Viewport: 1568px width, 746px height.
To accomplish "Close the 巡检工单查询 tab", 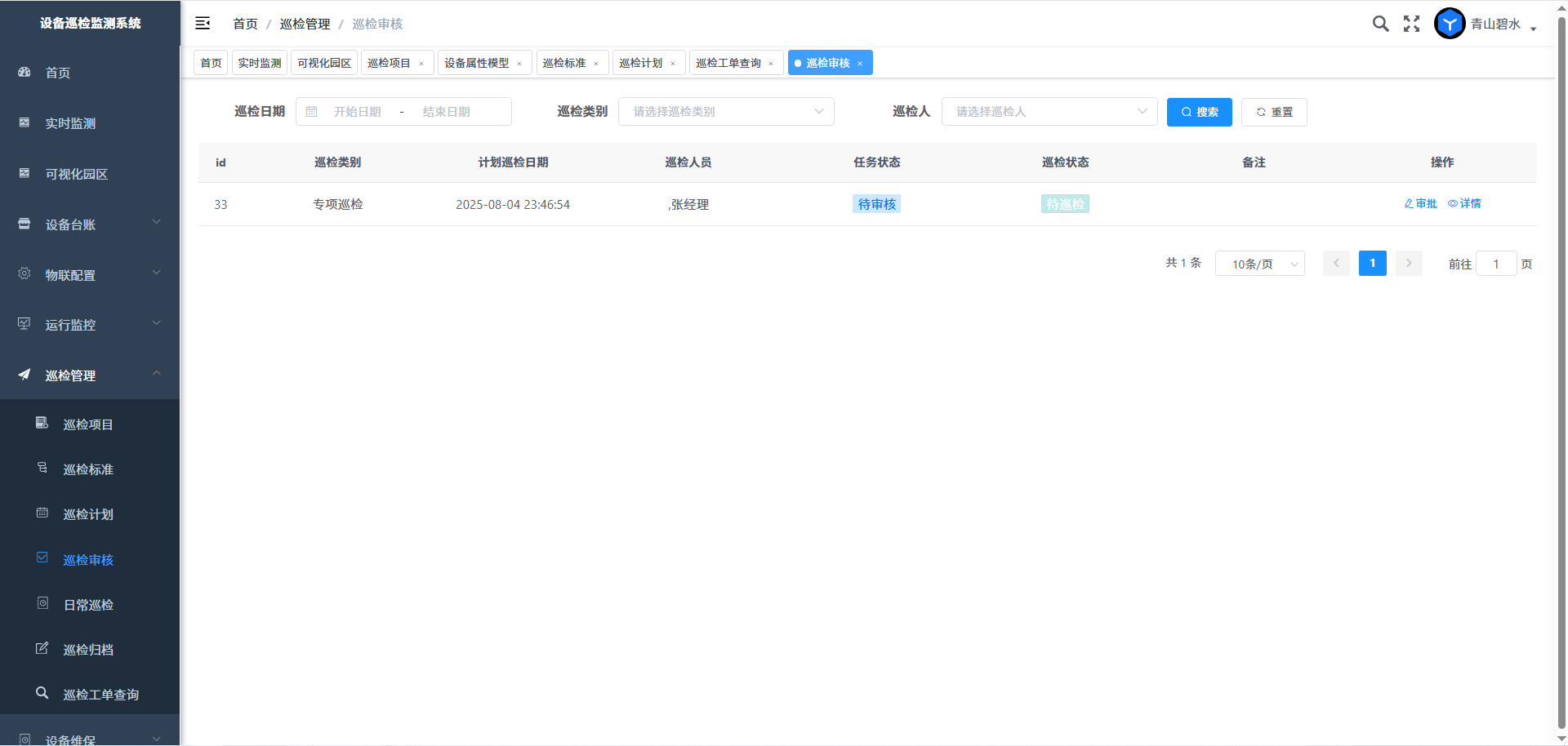I will (771, 64).
